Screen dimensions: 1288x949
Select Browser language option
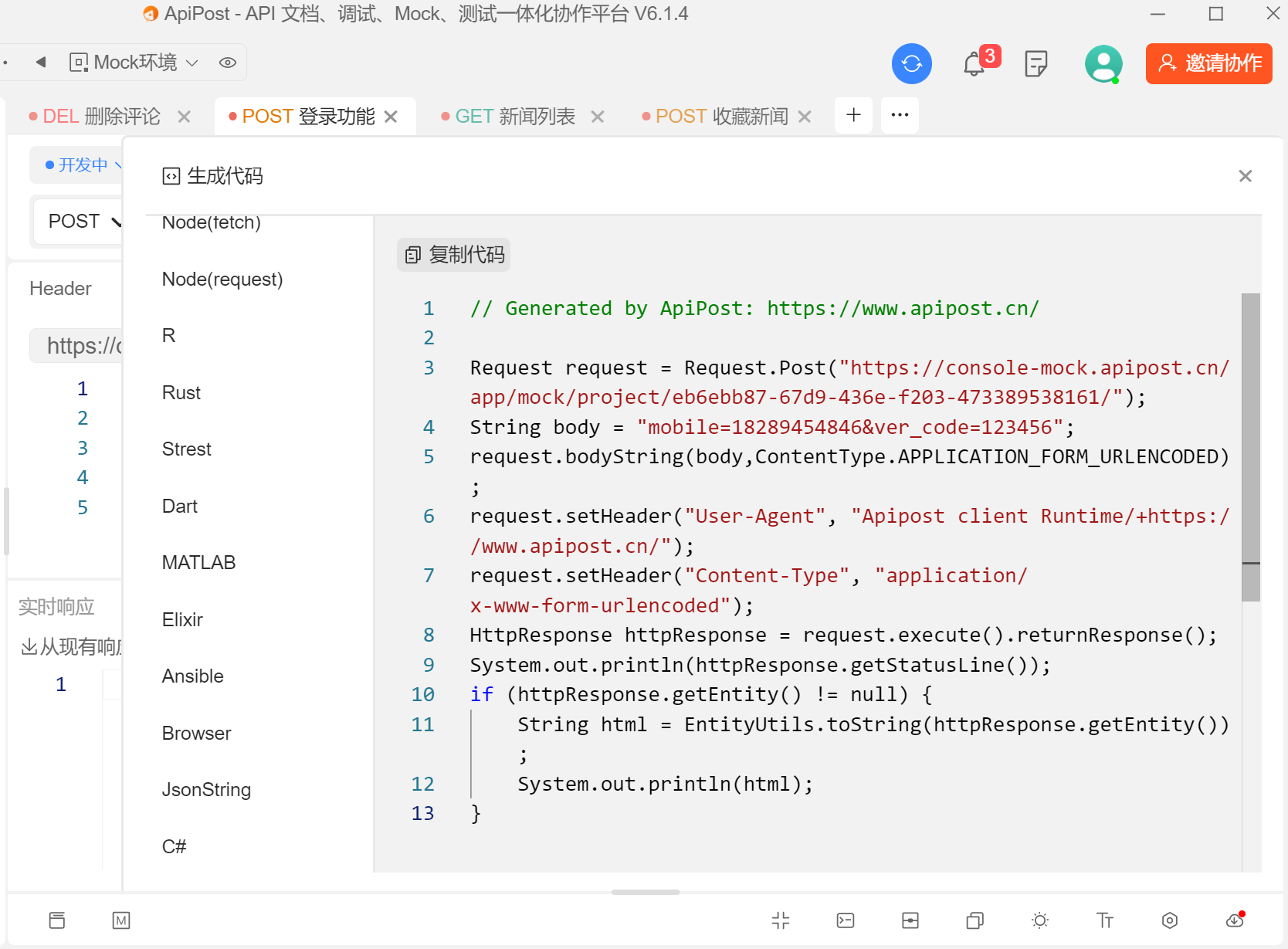pos(197,734)
